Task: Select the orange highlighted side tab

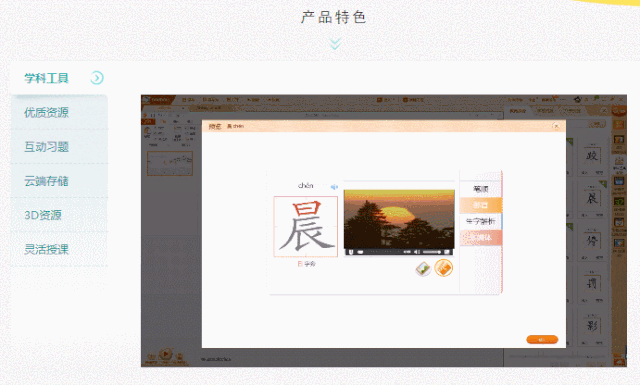Action: coord(480,205)
